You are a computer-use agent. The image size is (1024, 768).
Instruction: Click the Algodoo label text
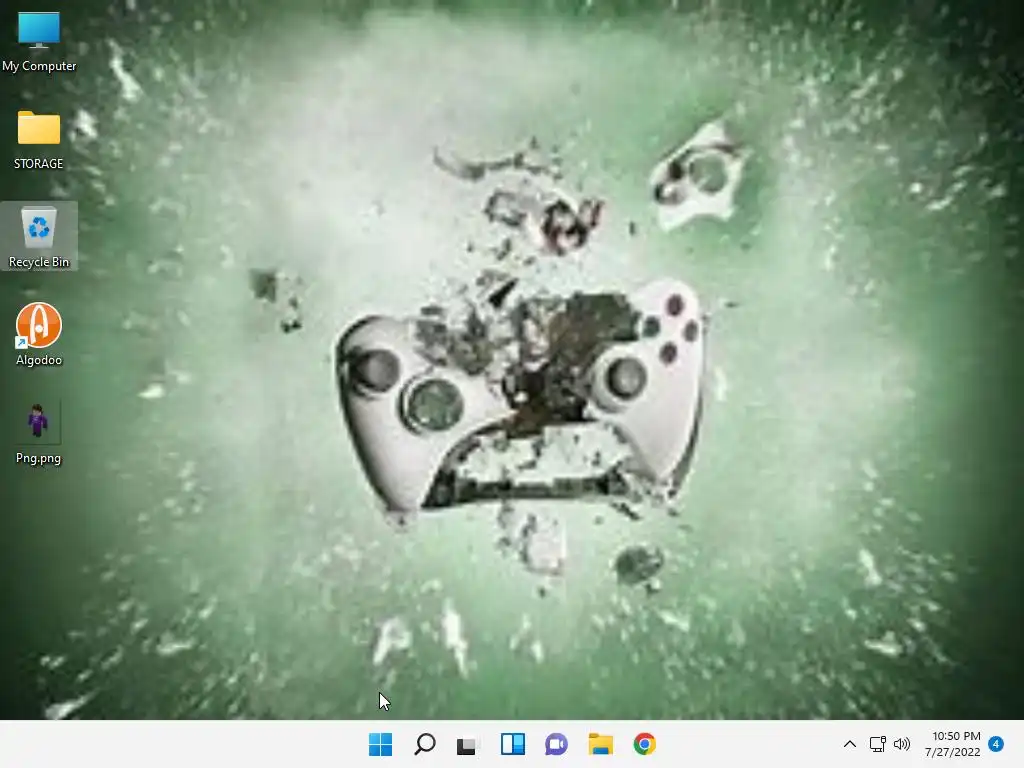point(39,360)
